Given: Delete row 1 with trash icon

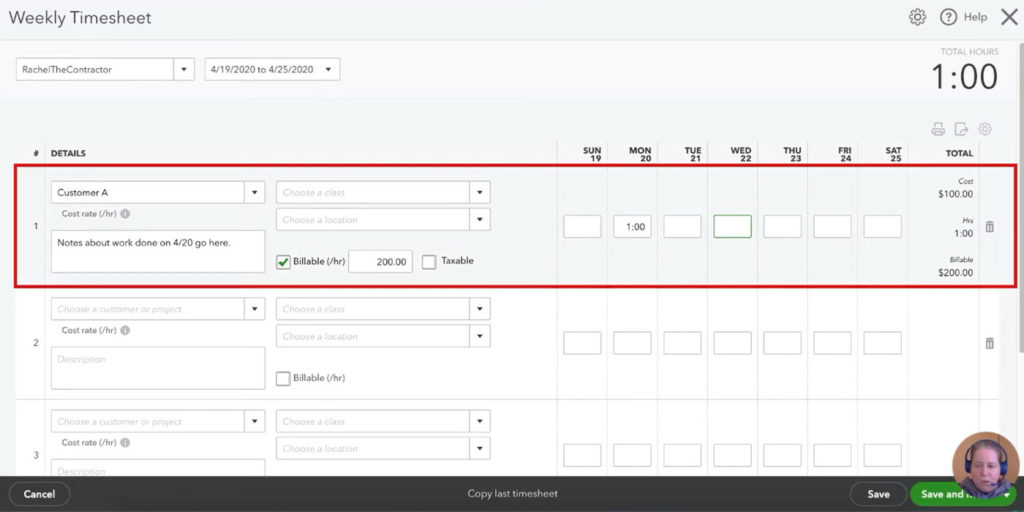Looking at the screenshot, I should tap(989, 227).
